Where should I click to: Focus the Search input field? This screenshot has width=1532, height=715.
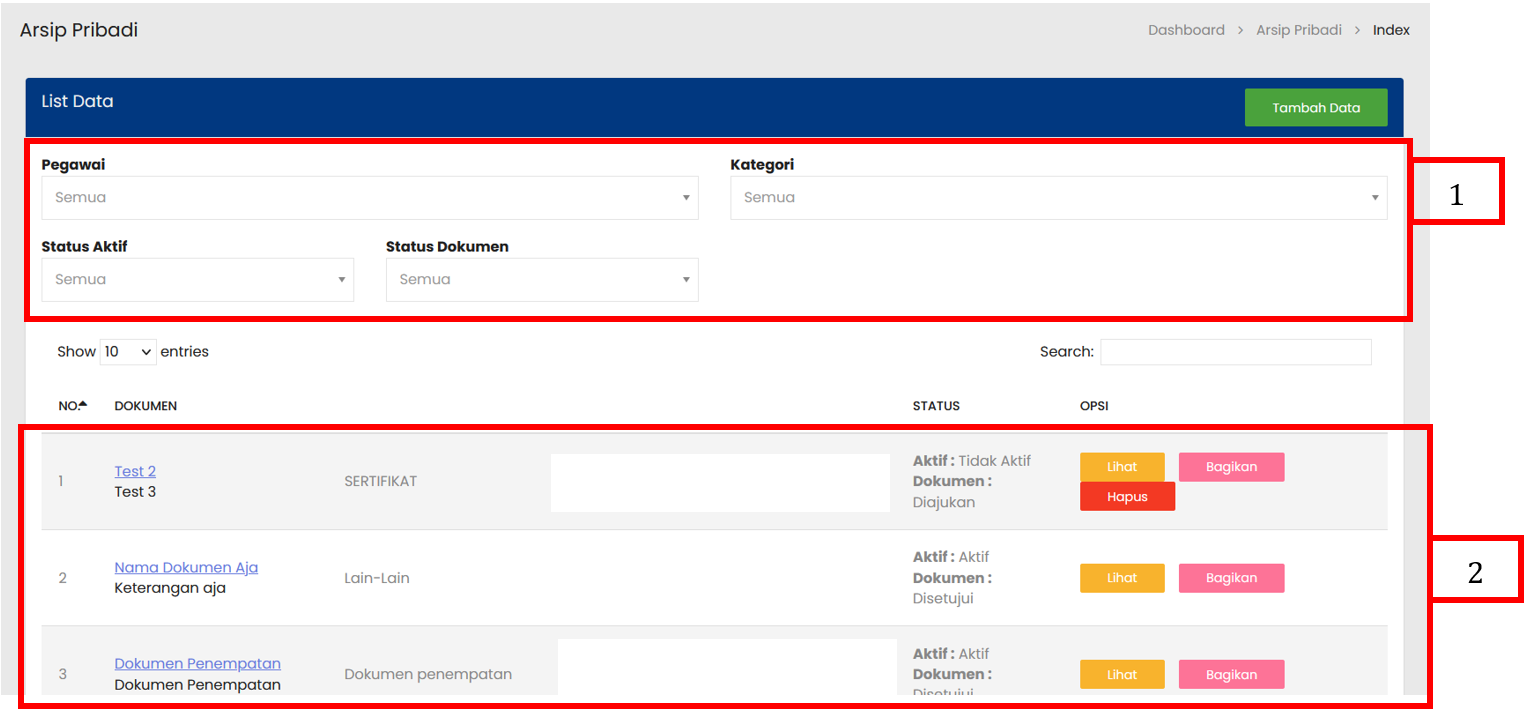pos(1235,352)
